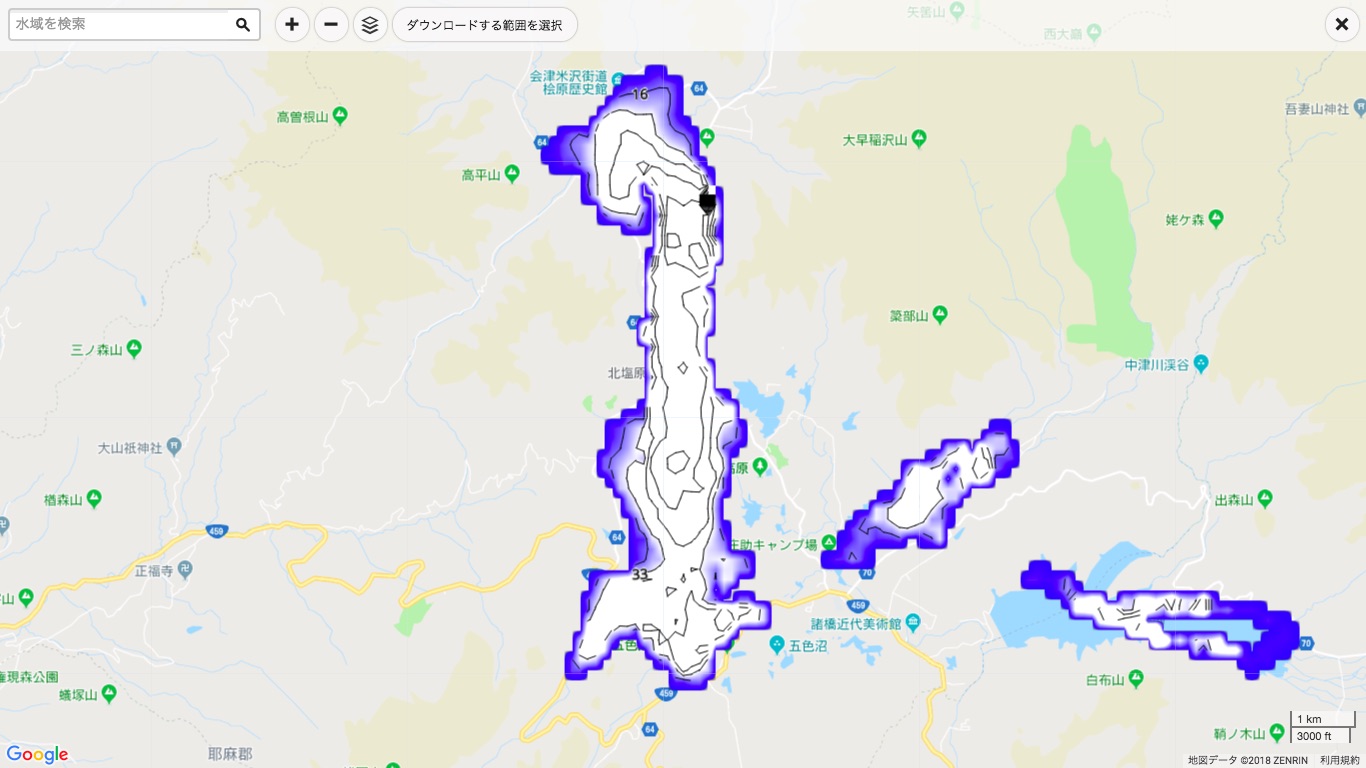Click the water body search field
The height and width of the screenshot is (768, 1366).
pos(120,24)
